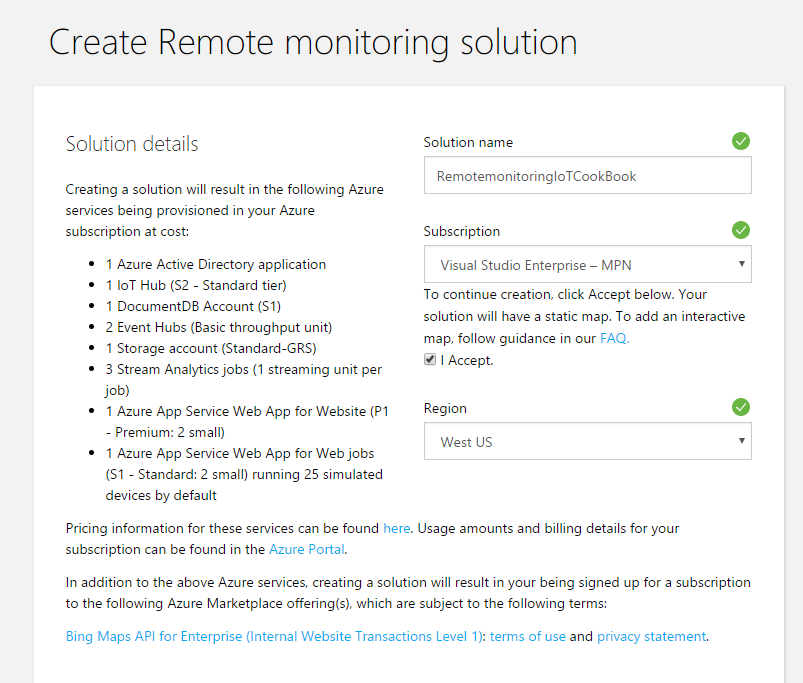The height and width of the screenshot is (683, 803).
Task: Follow the 'here' pricing information link
Action: pos(396,527)
